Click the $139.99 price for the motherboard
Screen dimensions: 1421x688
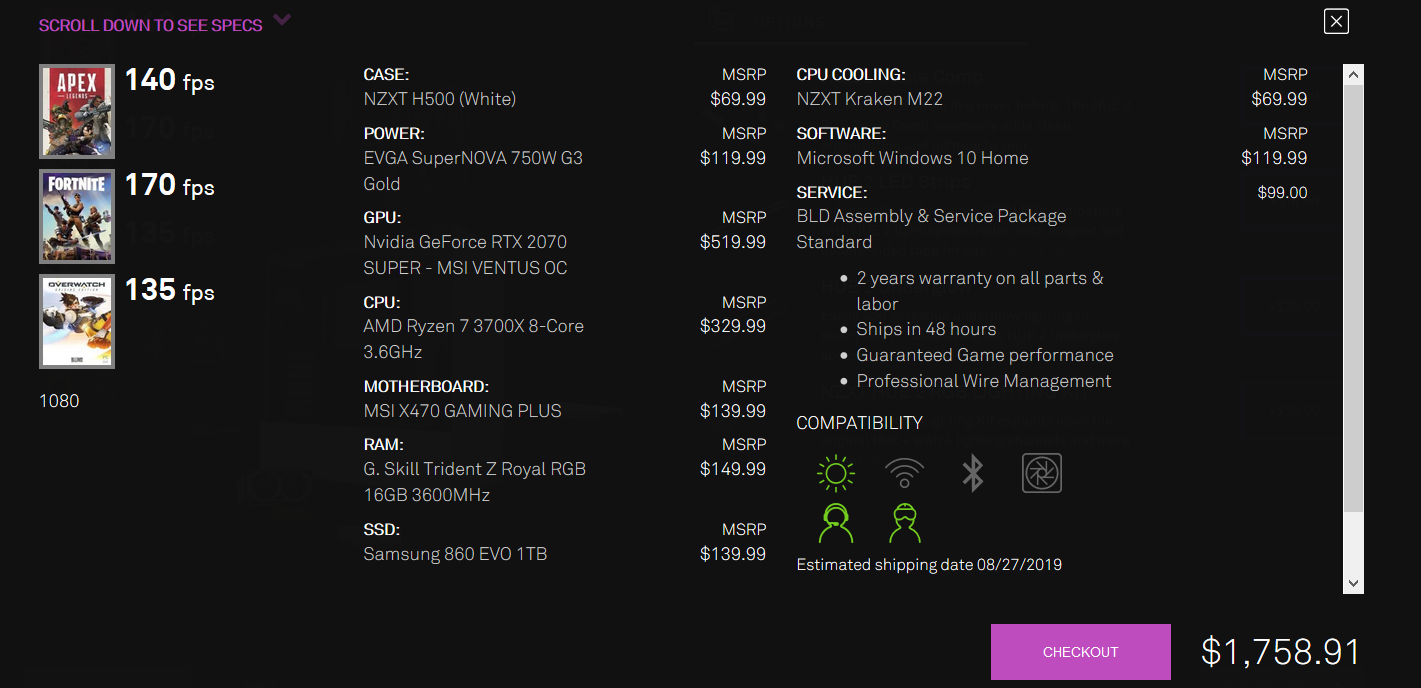733,411
